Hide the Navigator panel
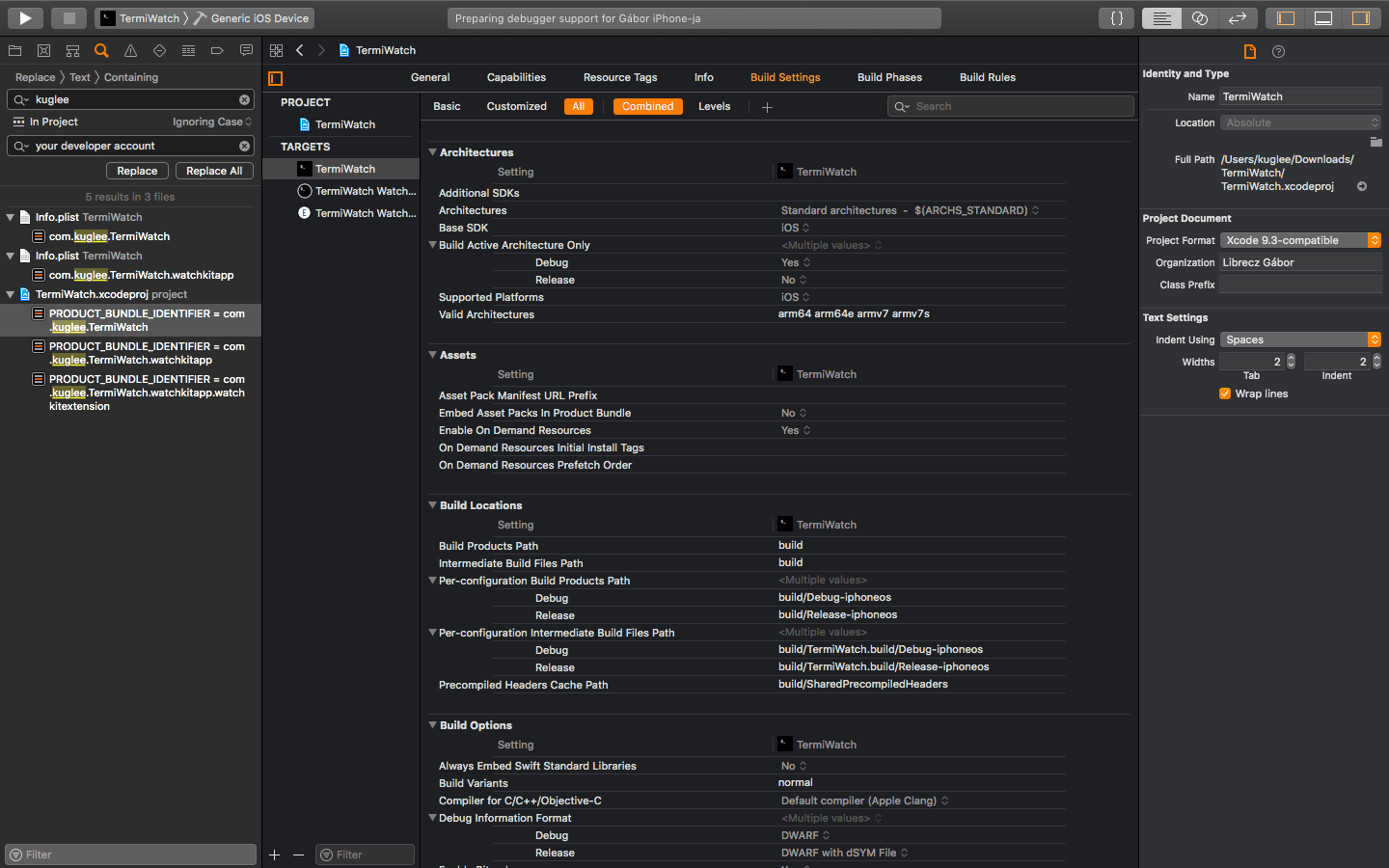The image size is (1389, 868). point(1286,18)
